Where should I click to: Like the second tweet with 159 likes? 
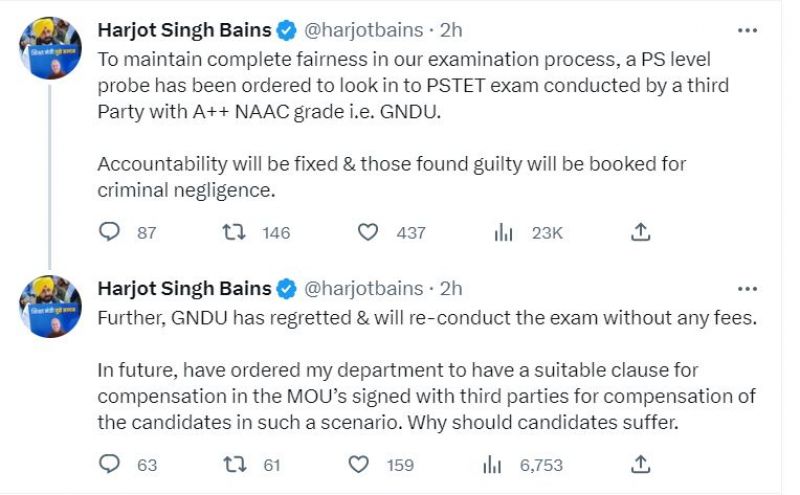coord(358,464)
